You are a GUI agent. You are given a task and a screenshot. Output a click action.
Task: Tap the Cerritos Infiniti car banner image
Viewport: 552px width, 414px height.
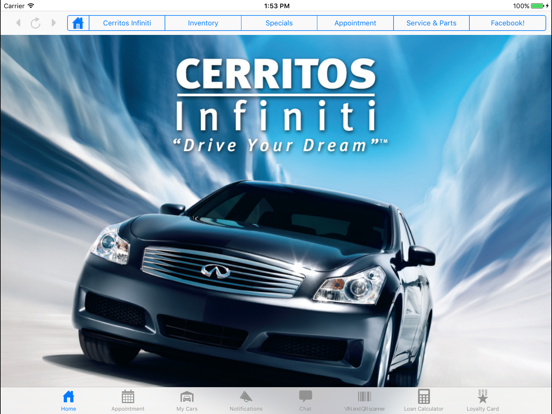(x=276, y=211)
